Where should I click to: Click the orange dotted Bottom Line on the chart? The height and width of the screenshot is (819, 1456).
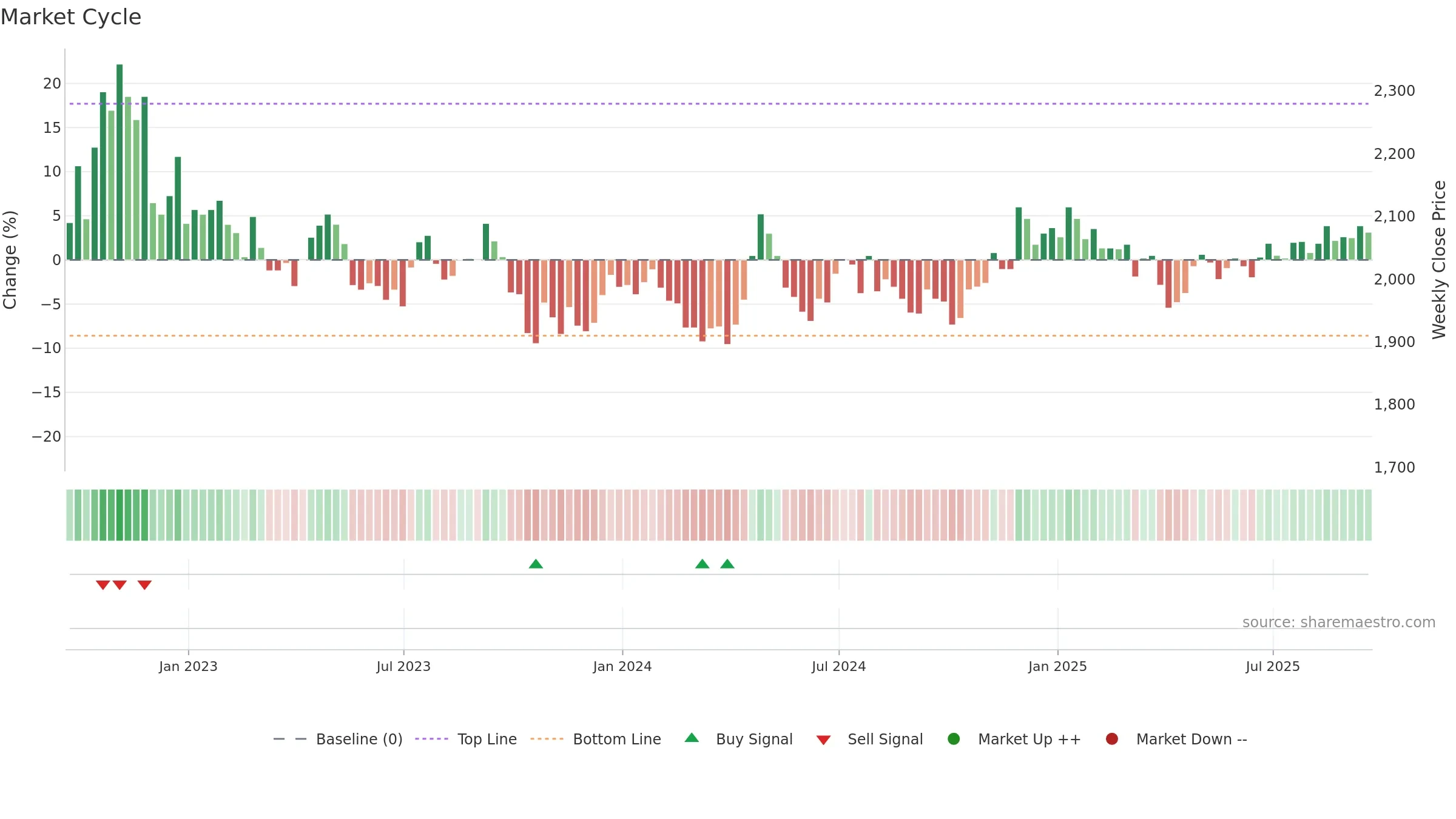(719, 335)
